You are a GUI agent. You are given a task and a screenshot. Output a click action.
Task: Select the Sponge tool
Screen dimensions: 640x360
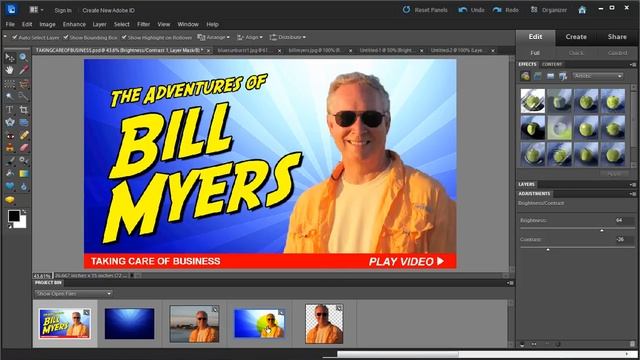pyautogui.click(x=9, y=200)
